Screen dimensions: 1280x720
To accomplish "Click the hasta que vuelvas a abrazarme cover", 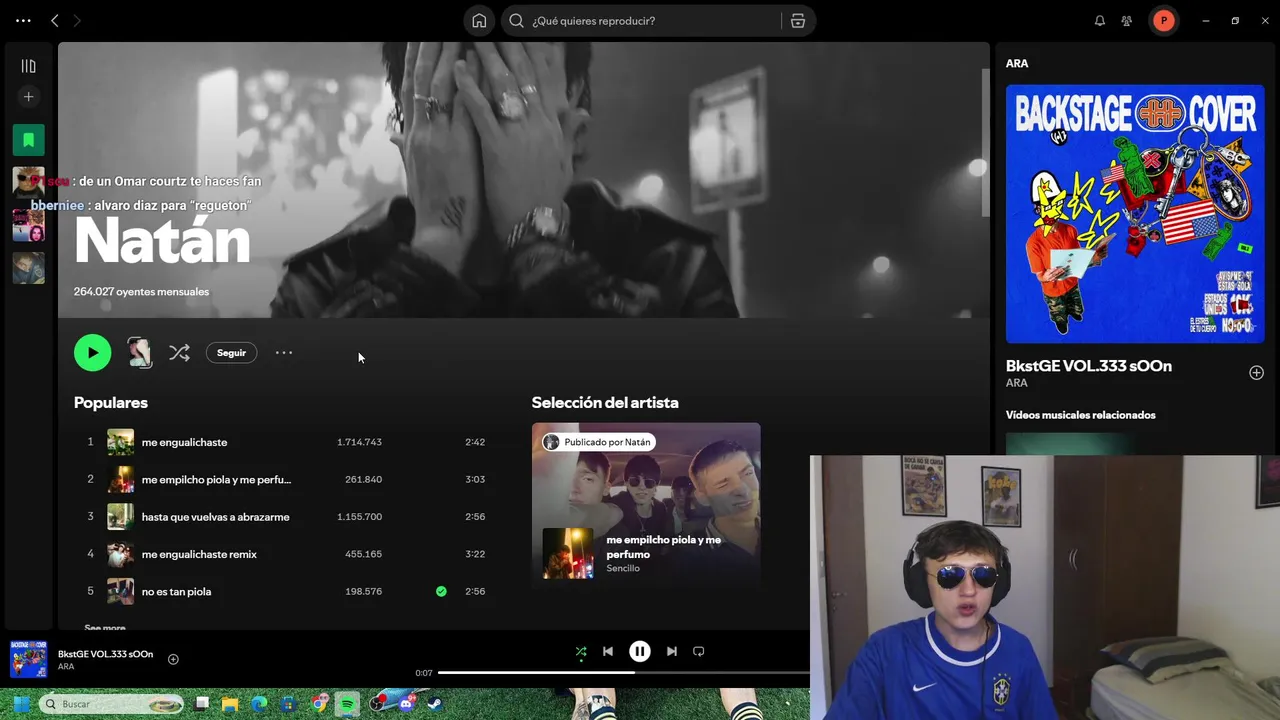I will coord(120,517).
